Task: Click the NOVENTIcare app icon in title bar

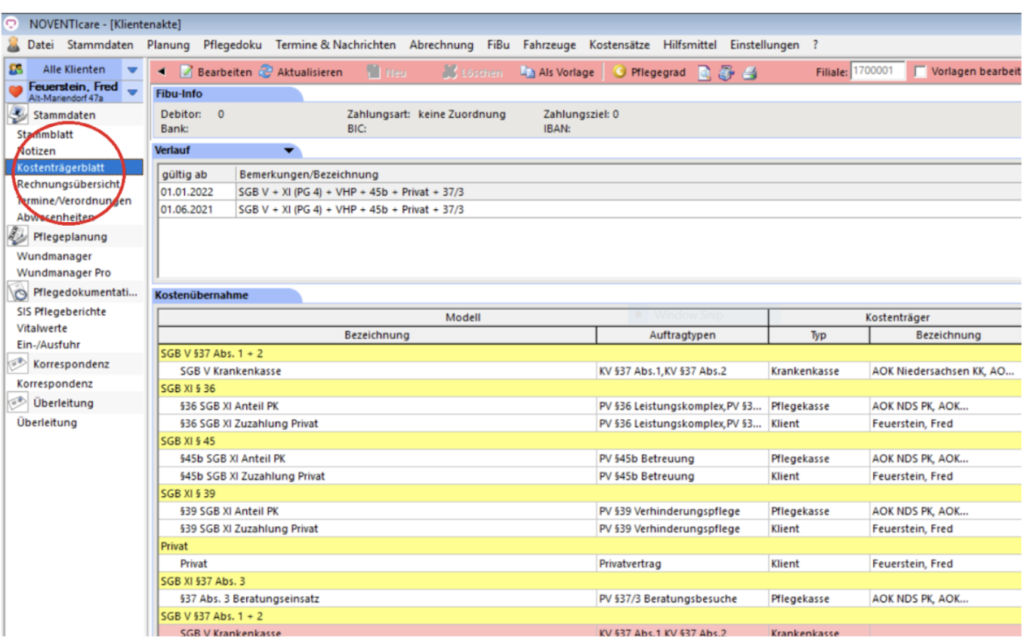Action: click(x=11, y=24)
